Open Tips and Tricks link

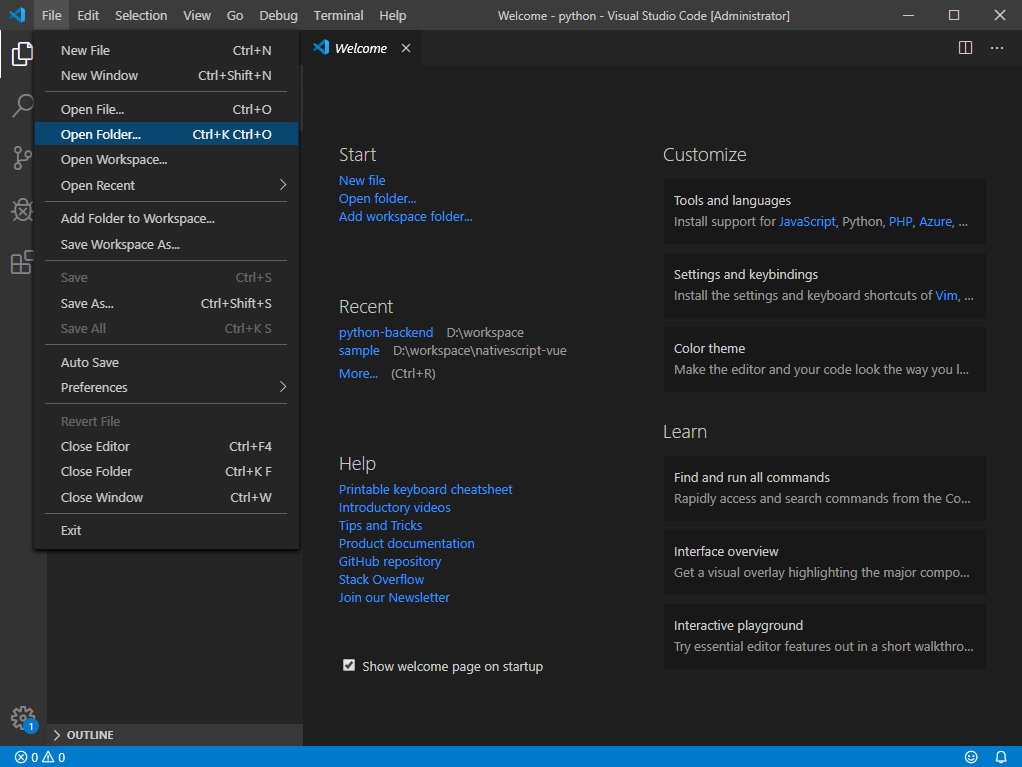(x=380, y=525)
